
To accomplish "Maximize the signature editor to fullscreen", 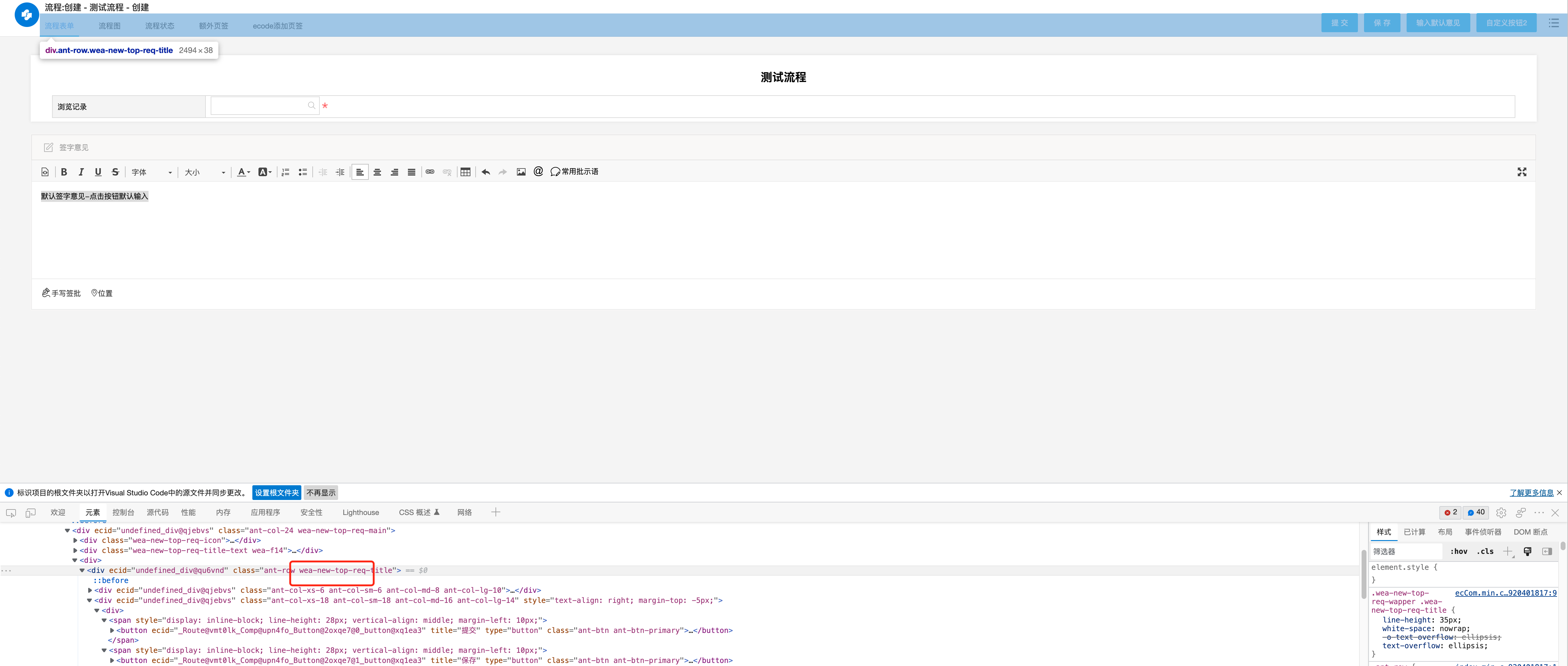I will pyautogui.click(x=1522, y=172).
